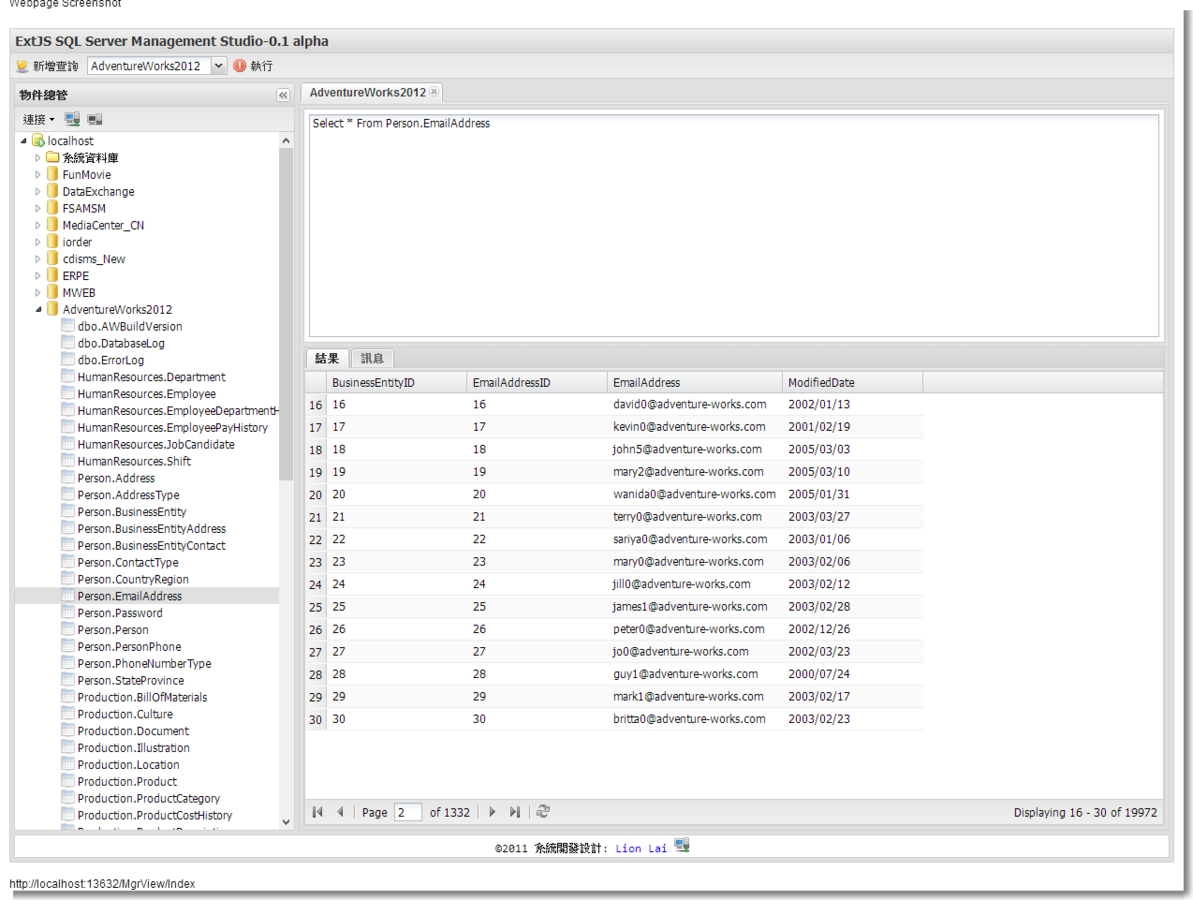Click the connect server computers icon
Screen dimensions: 1193x900
click(x=72, y=119)
